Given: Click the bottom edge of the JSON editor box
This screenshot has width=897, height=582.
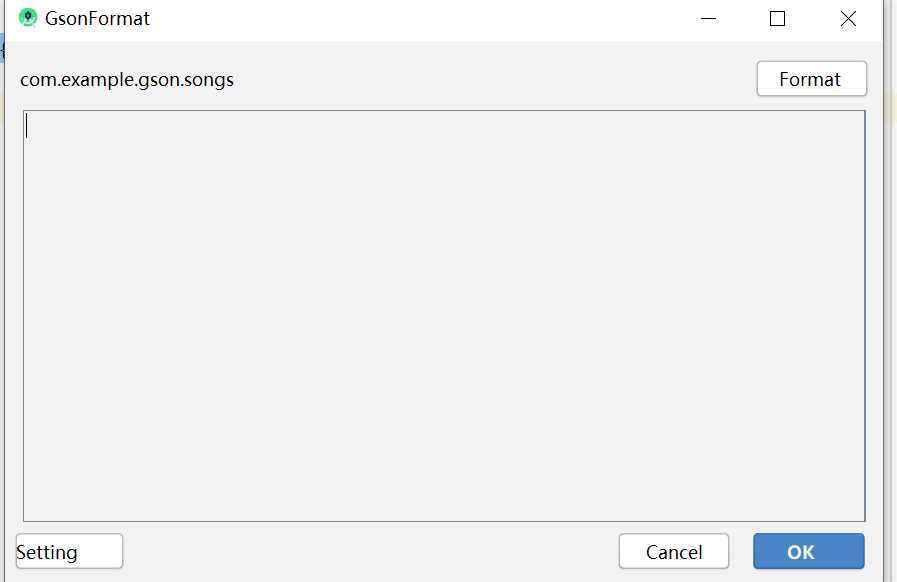Looking at the screenshot, I should [444, 521].
